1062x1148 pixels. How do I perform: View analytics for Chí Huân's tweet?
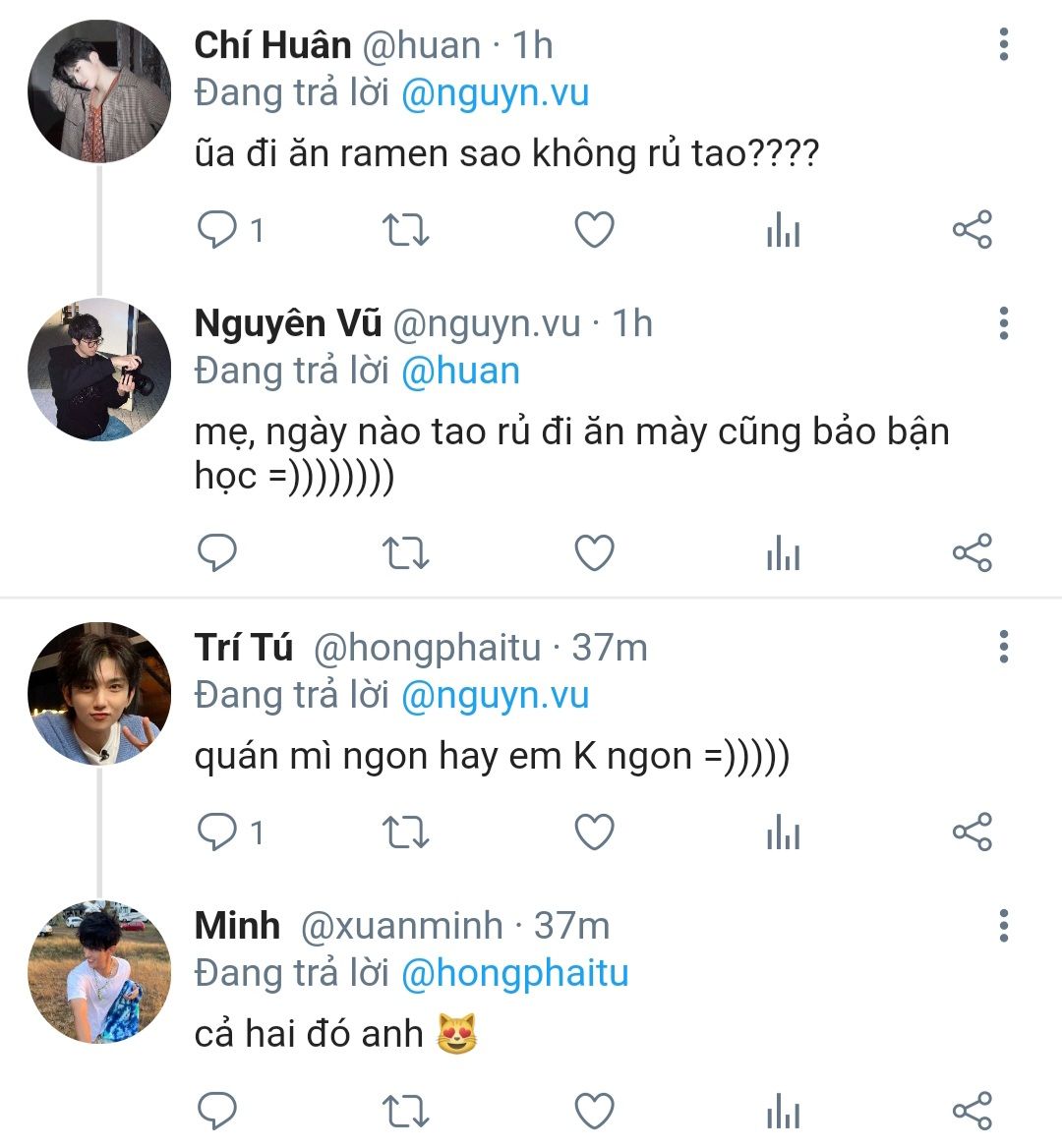coord(783,231)
